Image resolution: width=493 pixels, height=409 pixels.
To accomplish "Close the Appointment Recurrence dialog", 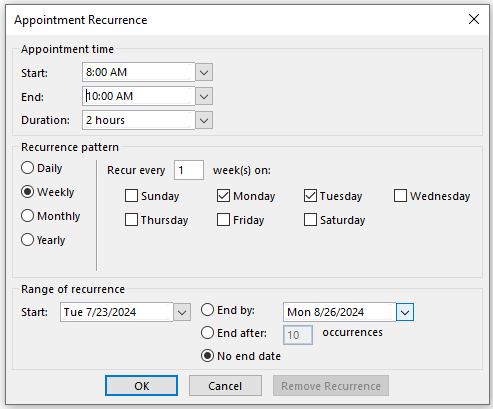I will 474,19.
